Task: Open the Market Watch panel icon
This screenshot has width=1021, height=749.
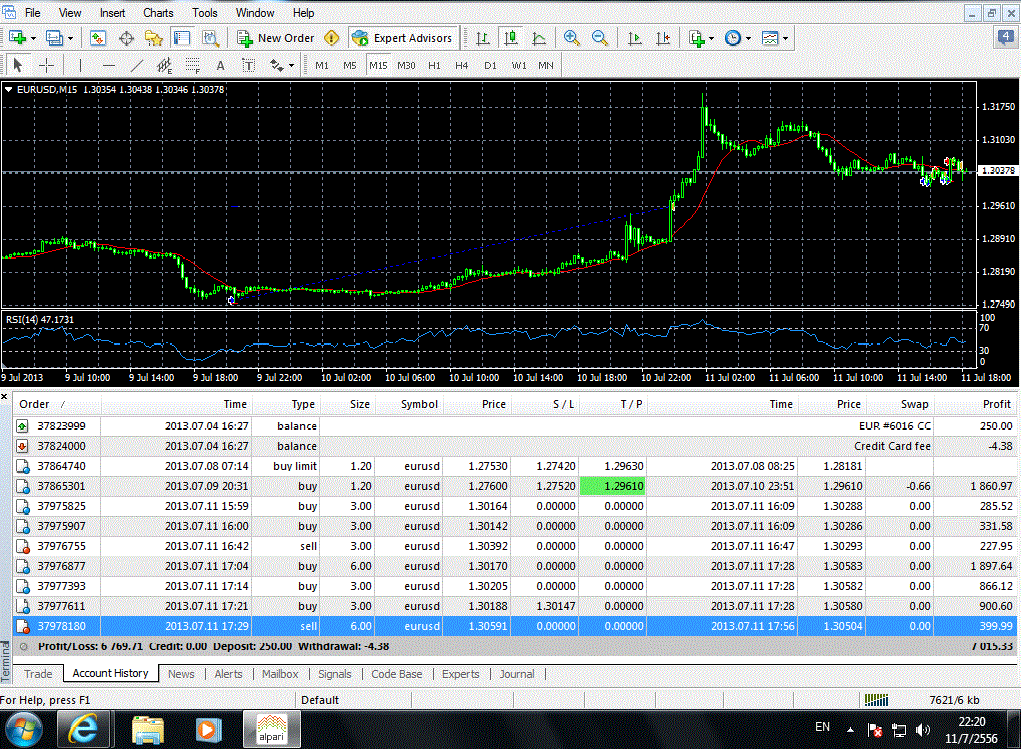Action: coord(98,38)
